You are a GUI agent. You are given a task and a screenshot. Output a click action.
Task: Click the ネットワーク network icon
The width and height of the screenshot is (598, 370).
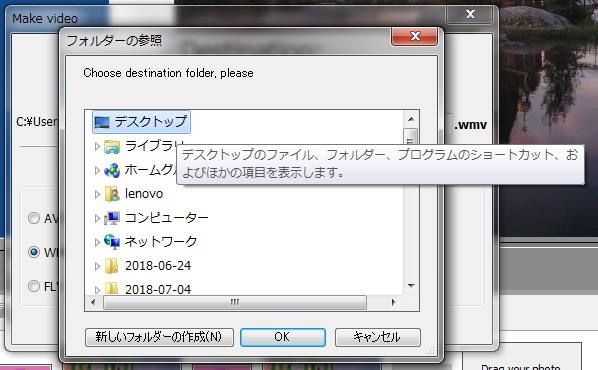112,242
